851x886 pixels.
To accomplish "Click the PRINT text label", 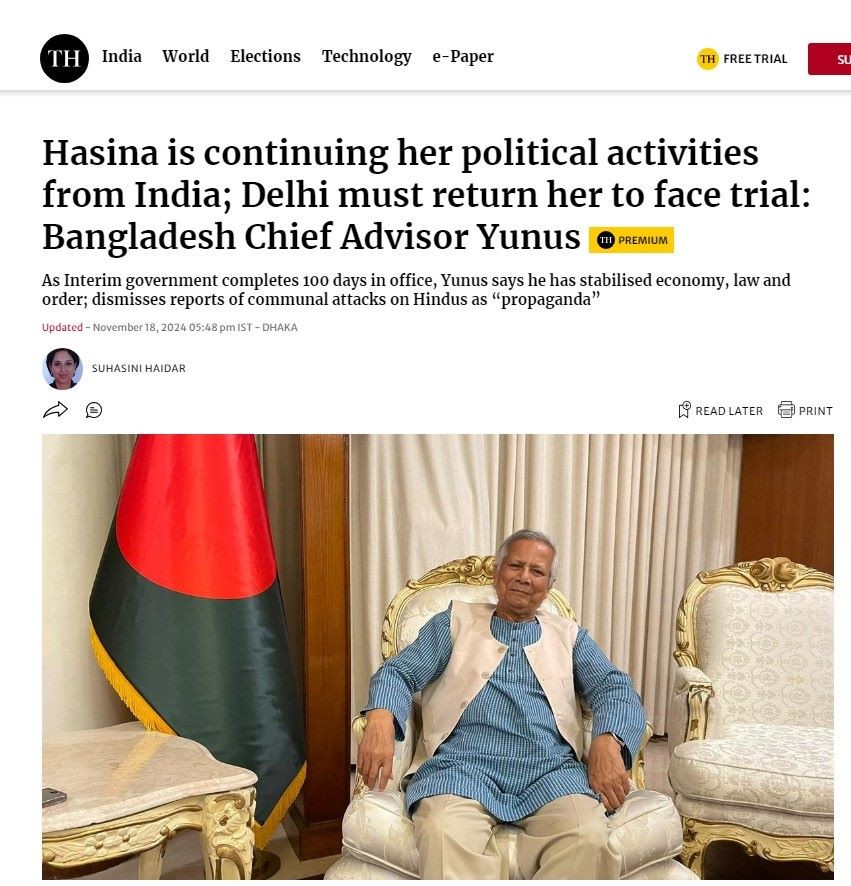I will 815,411.
